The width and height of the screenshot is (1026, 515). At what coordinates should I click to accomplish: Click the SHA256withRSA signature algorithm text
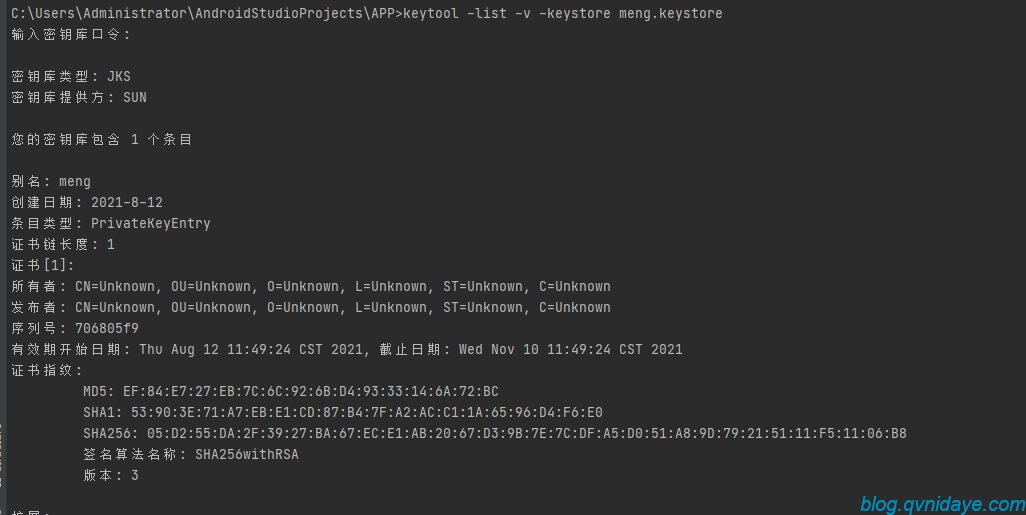pos(247,454)
